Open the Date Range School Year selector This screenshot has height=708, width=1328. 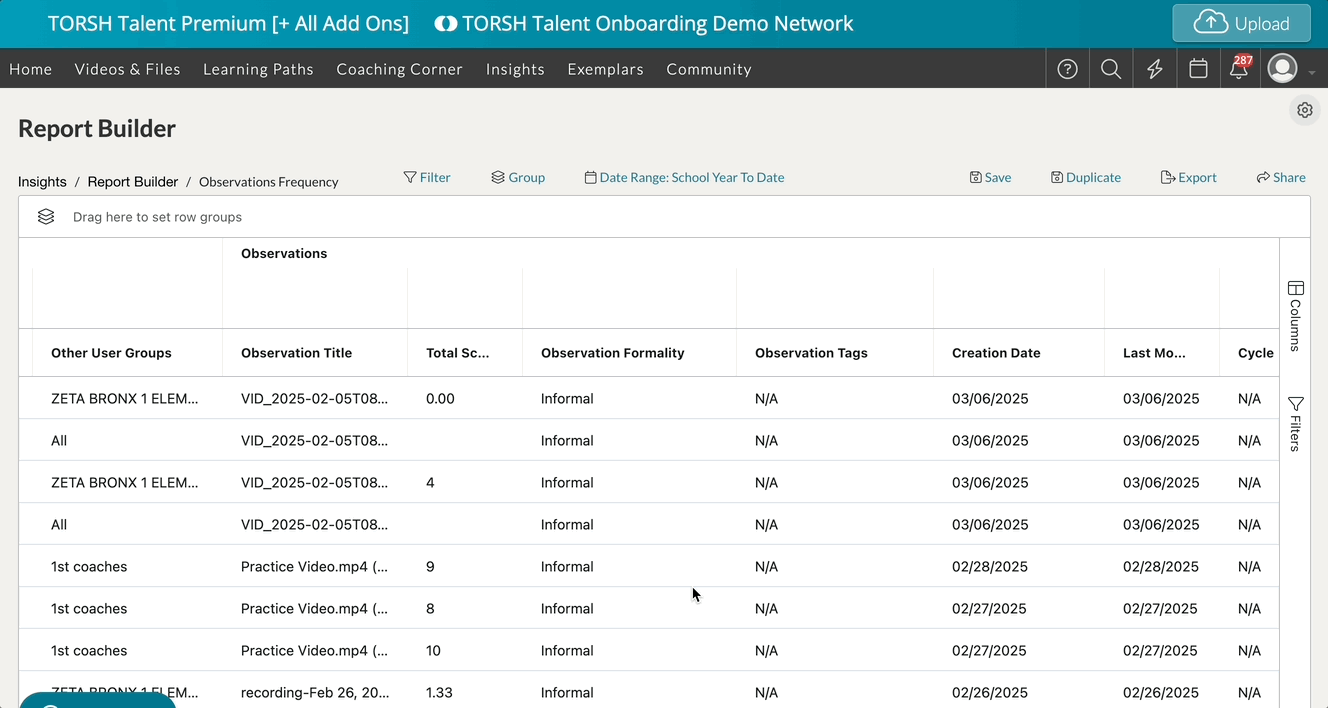684,178
